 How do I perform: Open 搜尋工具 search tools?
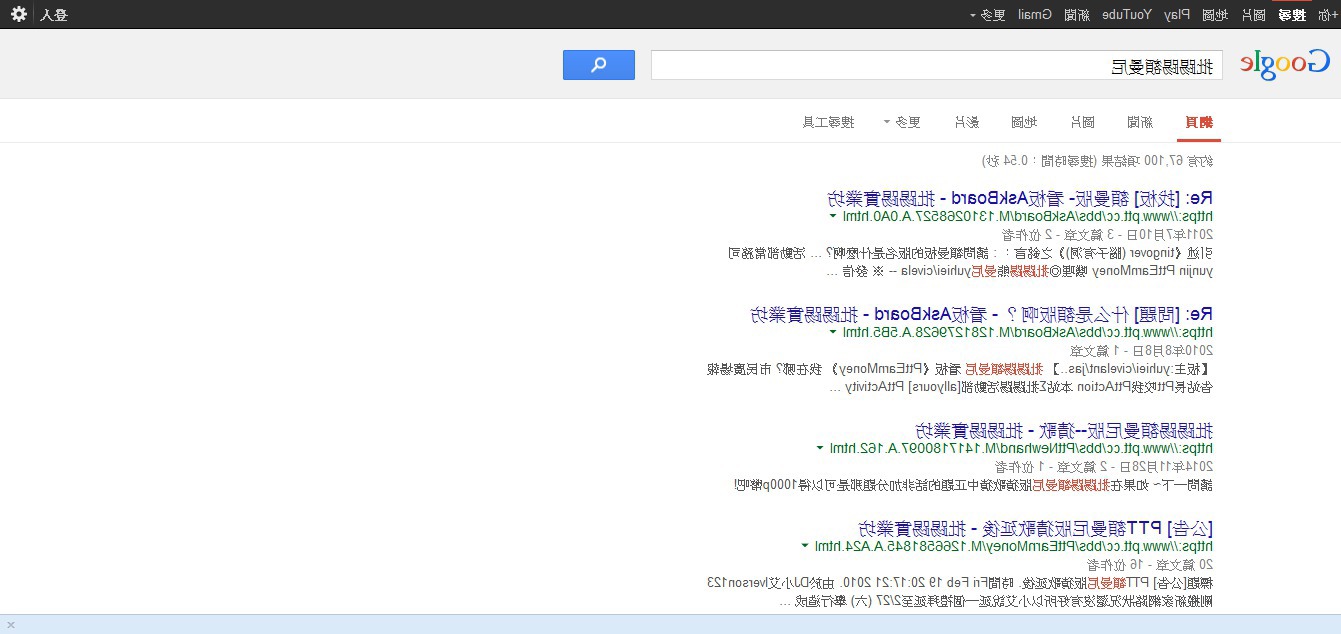[x=829, y=122]
